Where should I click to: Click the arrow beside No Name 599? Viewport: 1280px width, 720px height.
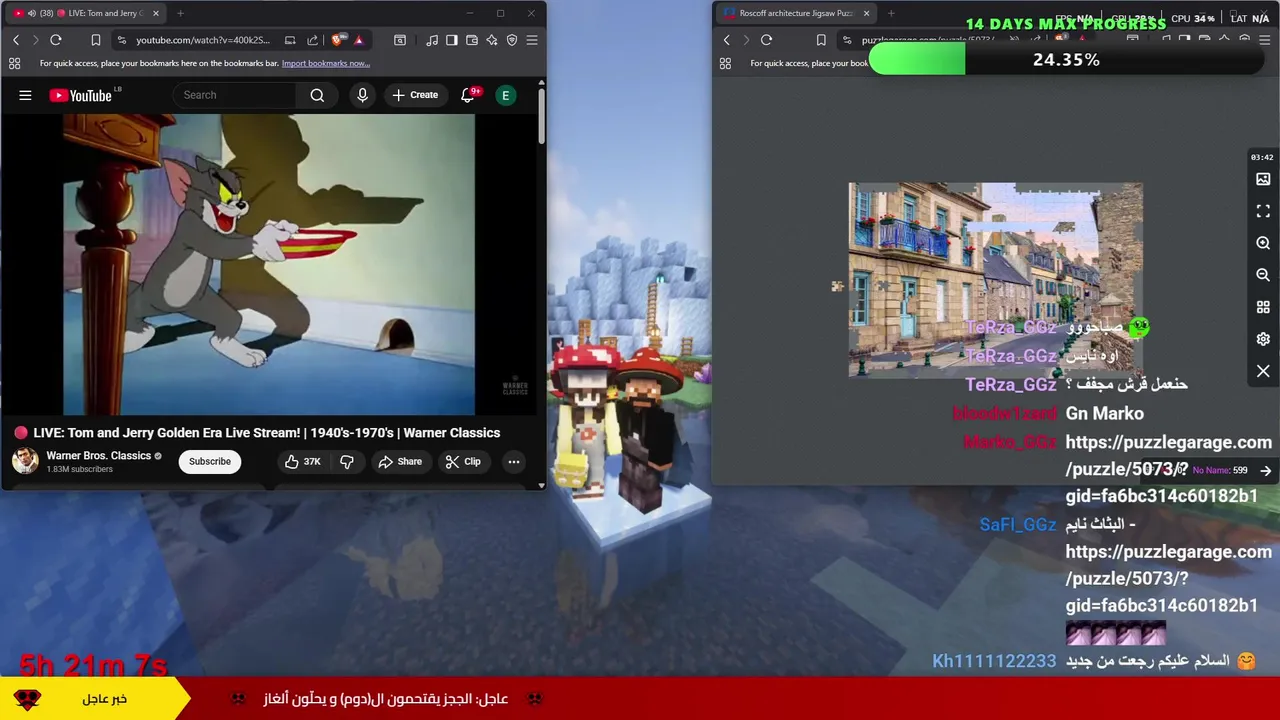(1266, 470)
